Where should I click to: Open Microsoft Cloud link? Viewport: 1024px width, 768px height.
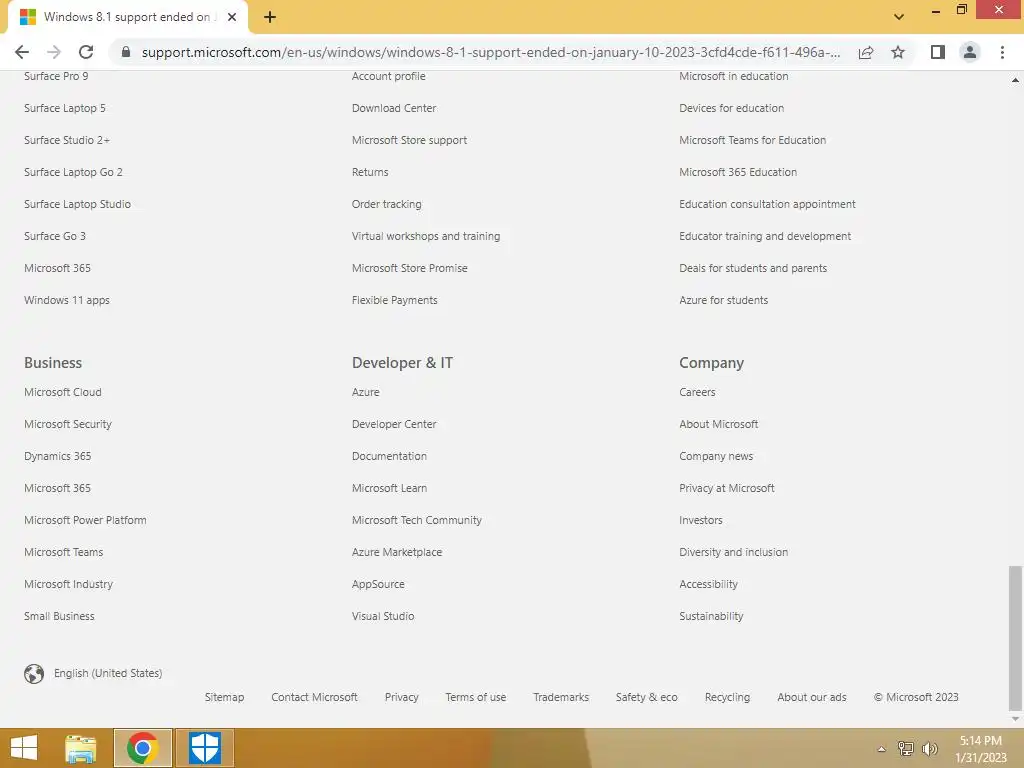63,392
